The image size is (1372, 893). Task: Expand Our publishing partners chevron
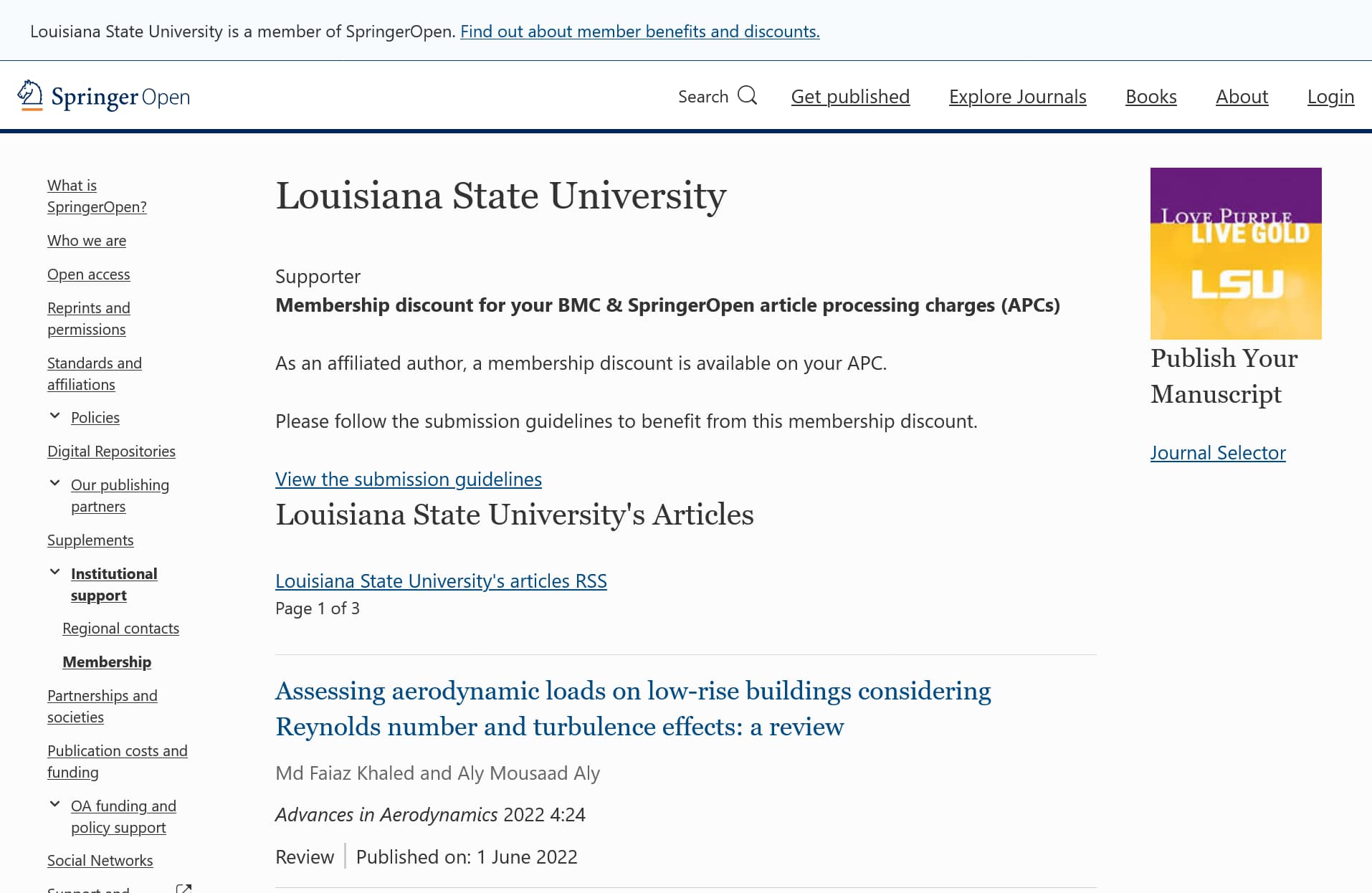coord(54,483)
